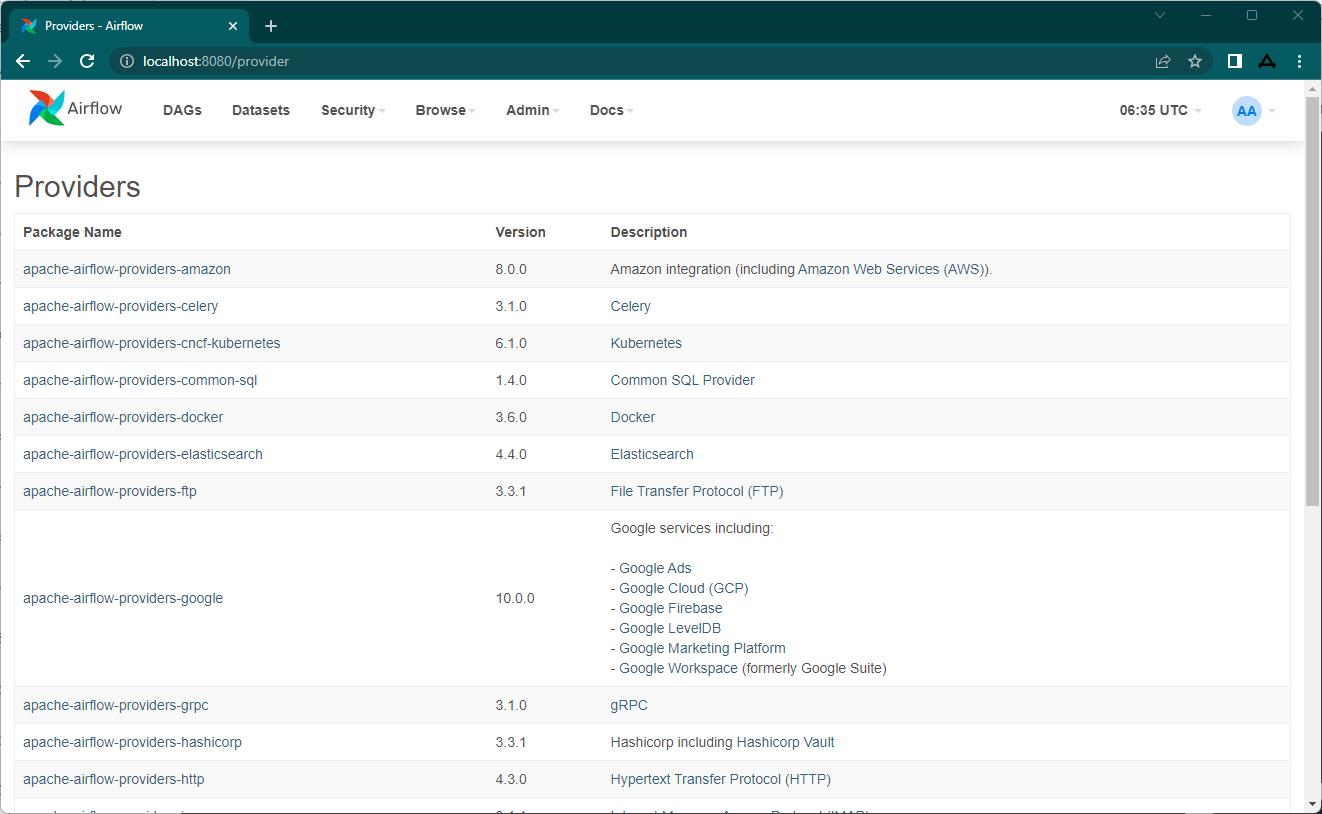The height and width of the screenshot is (814, 1322).
Task: Toggle browser side panel icon
Action: (x=1235, y=61)
